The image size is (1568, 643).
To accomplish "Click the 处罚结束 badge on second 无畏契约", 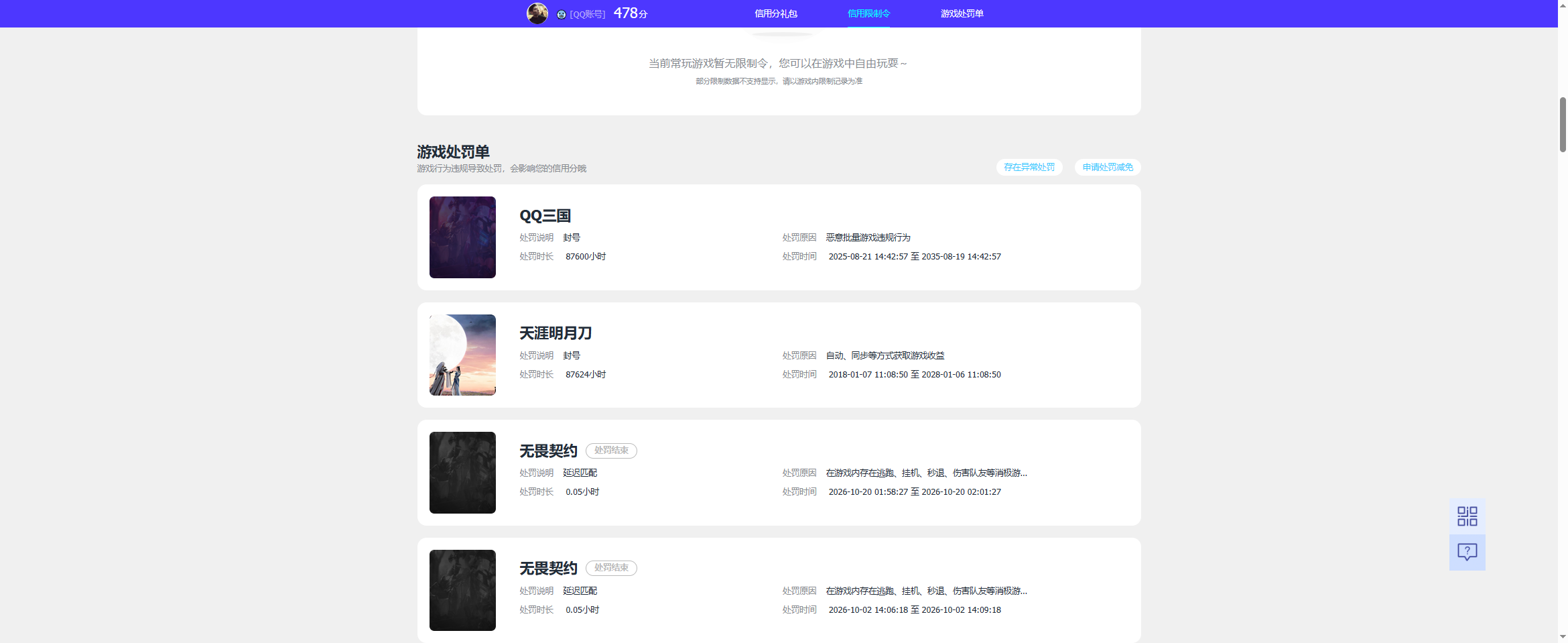I will (611, 568).
